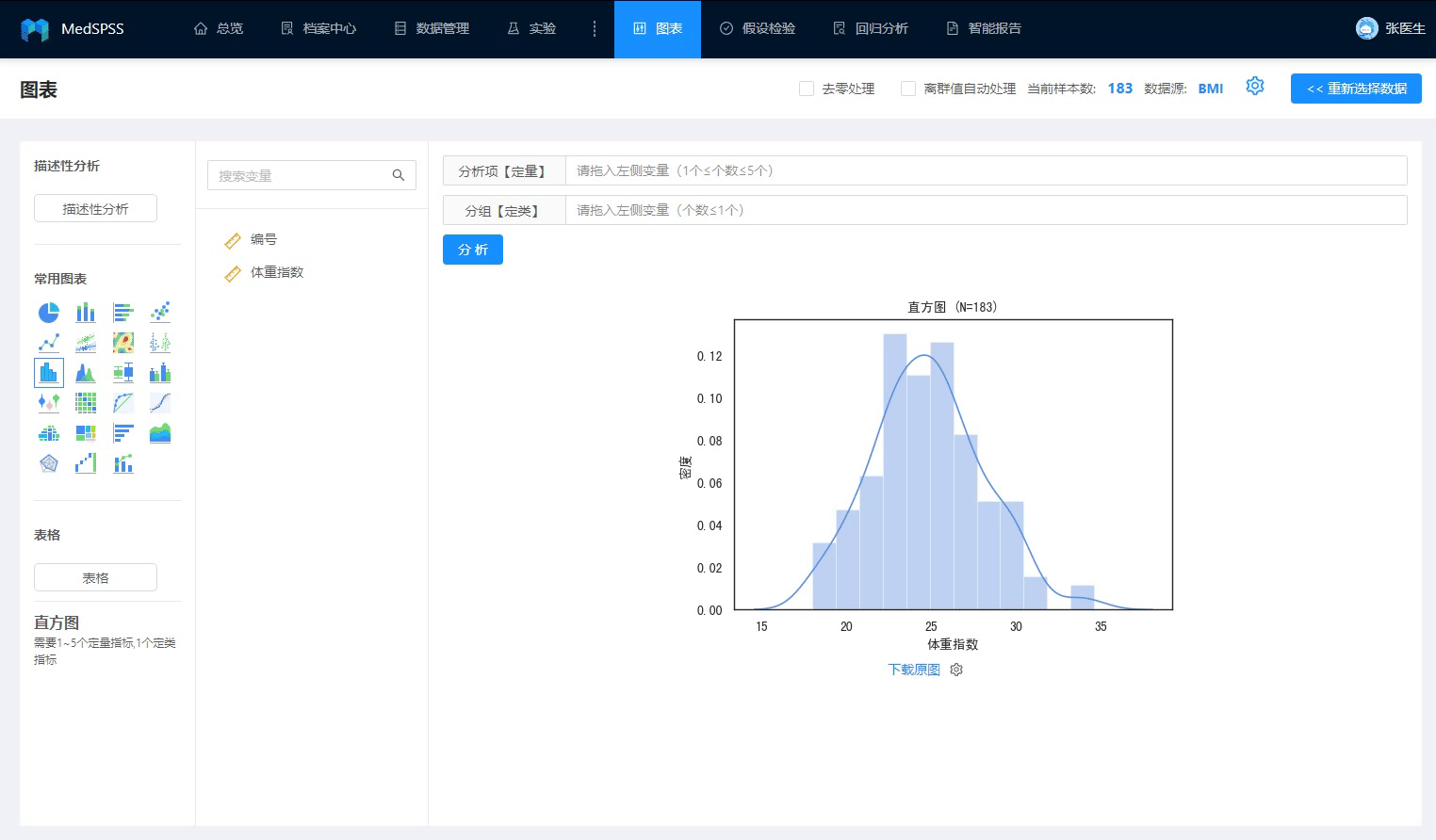Choose the scatter plot chart icon
This screenshot has height=840, width=1436.
160,313
